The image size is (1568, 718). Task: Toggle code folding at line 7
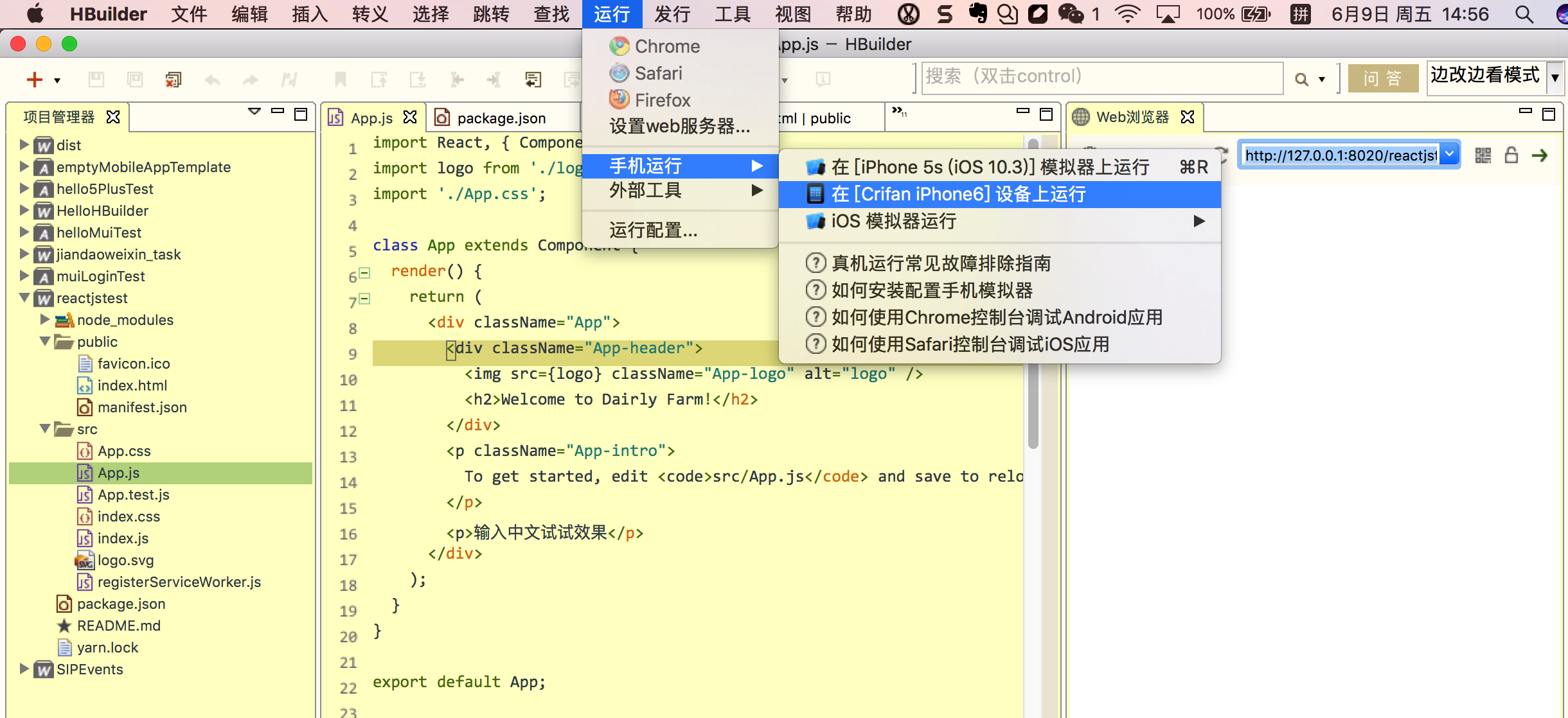[364, 299]
